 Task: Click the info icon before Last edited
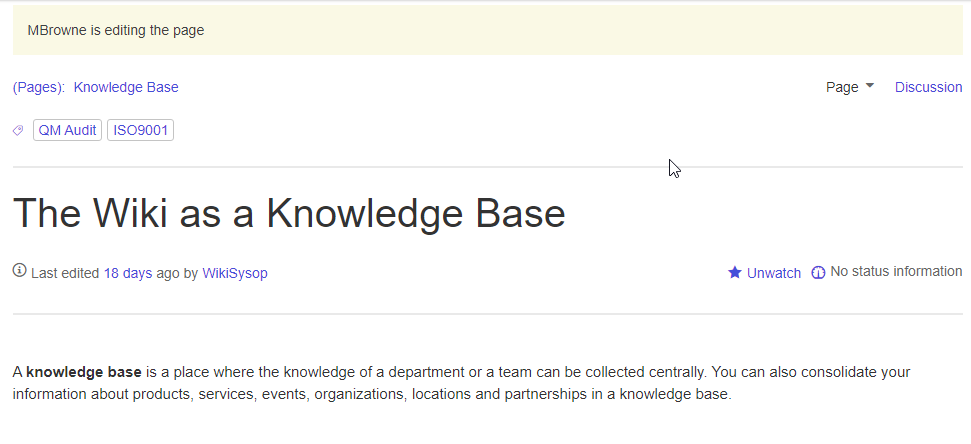coord(20,271)
